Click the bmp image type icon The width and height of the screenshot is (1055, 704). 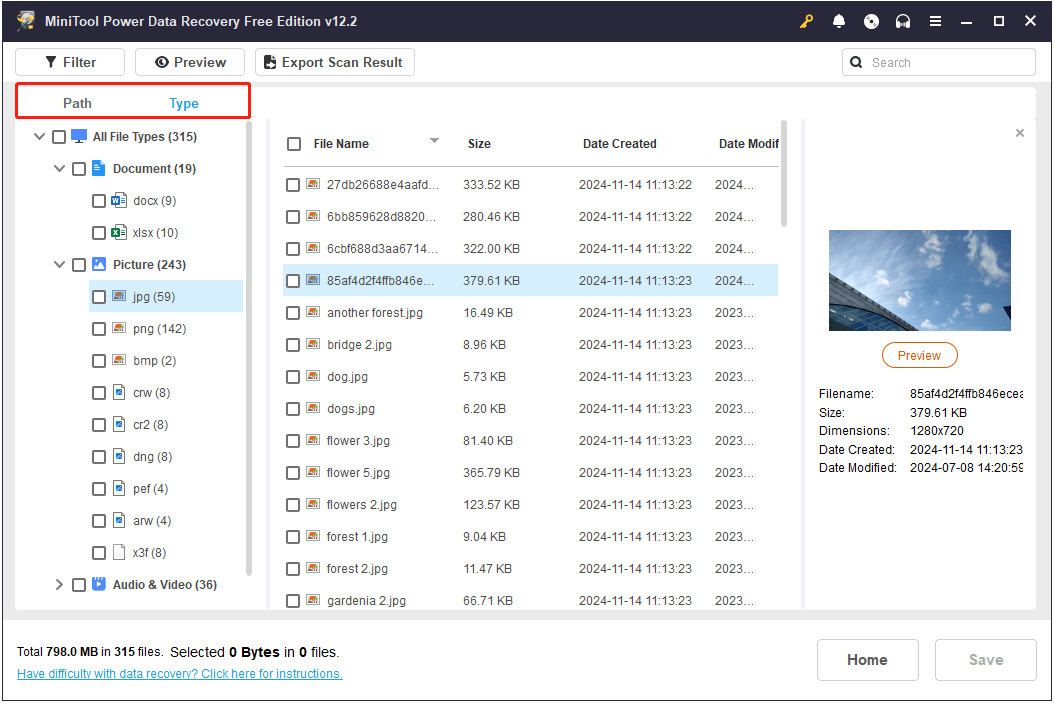119,360
